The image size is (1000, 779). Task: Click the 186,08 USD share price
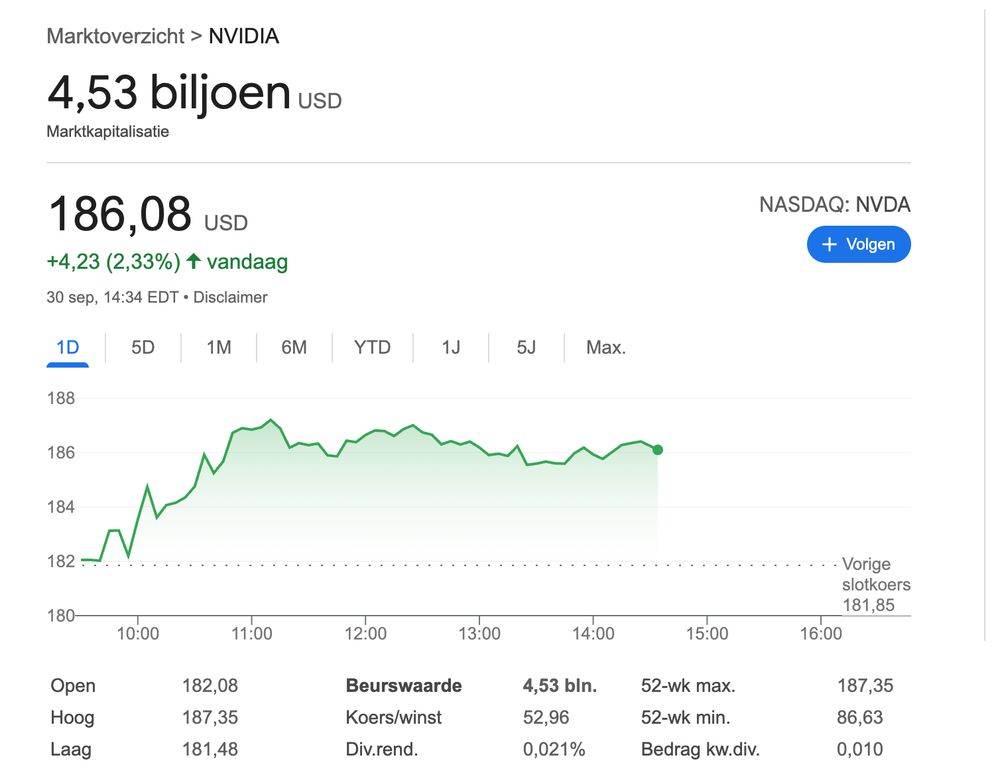[x=120, y=215]
